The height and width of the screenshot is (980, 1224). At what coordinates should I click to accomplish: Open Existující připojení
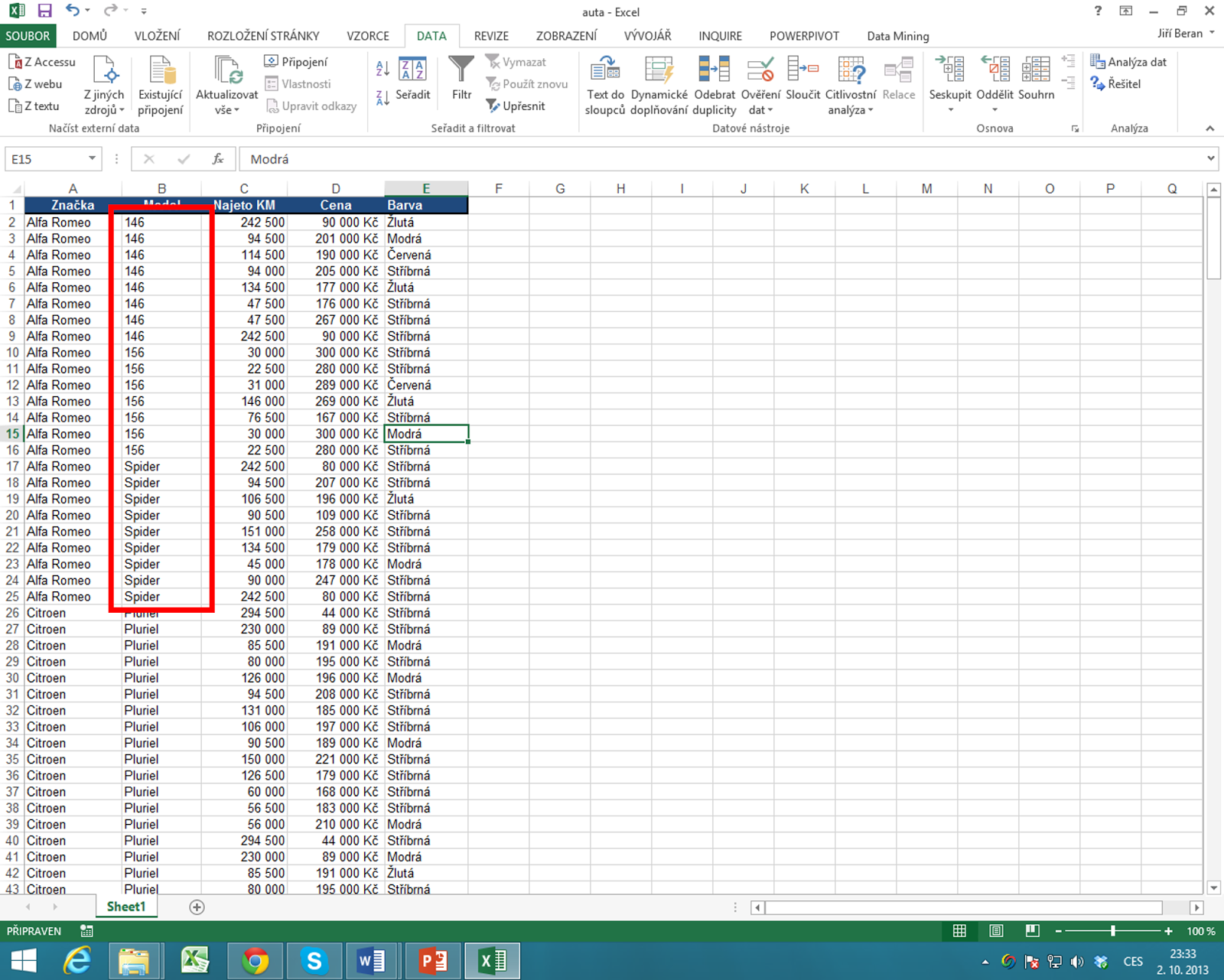coord(161,85)
